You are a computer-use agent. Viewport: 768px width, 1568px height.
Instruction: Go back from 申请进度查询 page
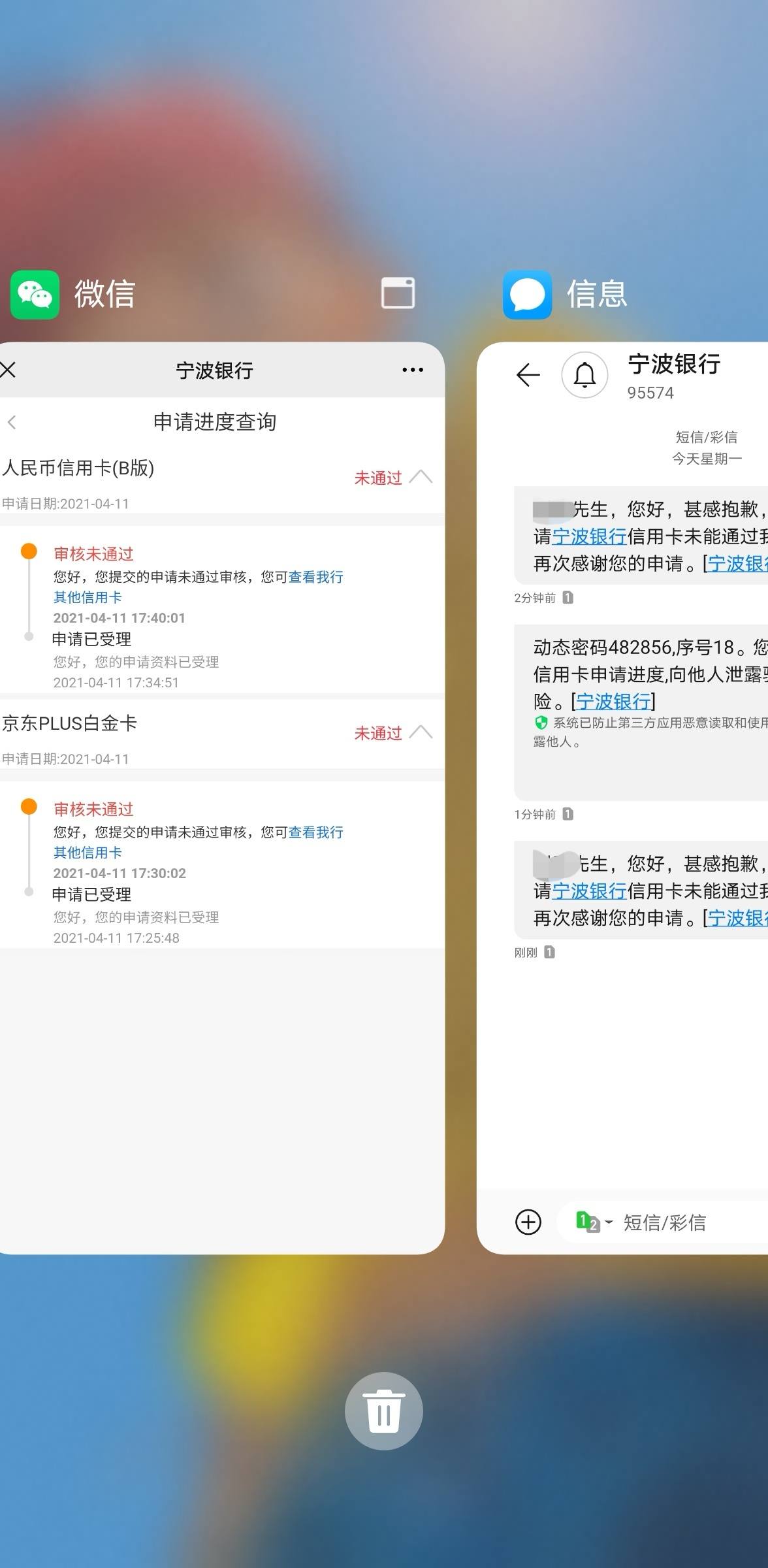(12, 422)
